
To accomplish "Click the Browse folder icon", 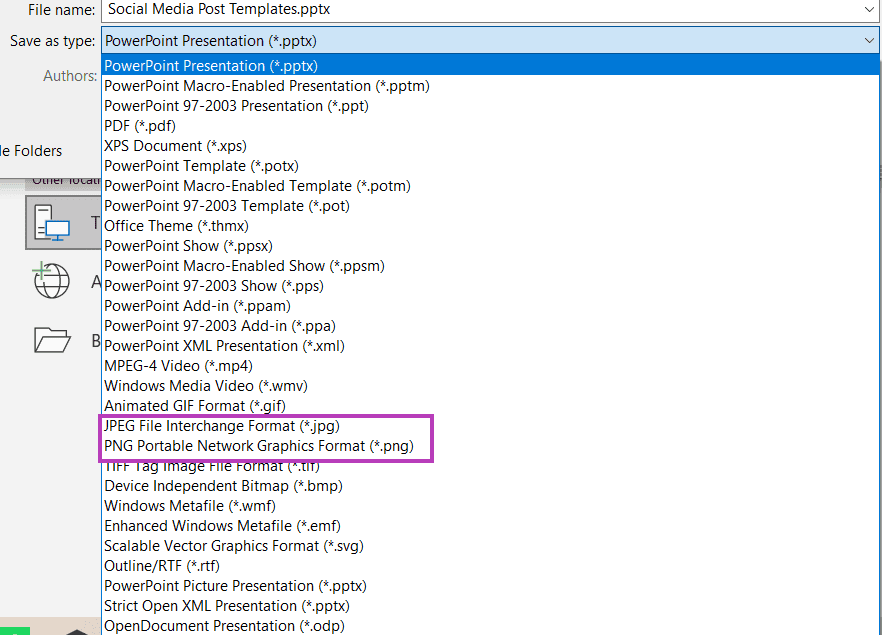I will [x=52, y=340].
